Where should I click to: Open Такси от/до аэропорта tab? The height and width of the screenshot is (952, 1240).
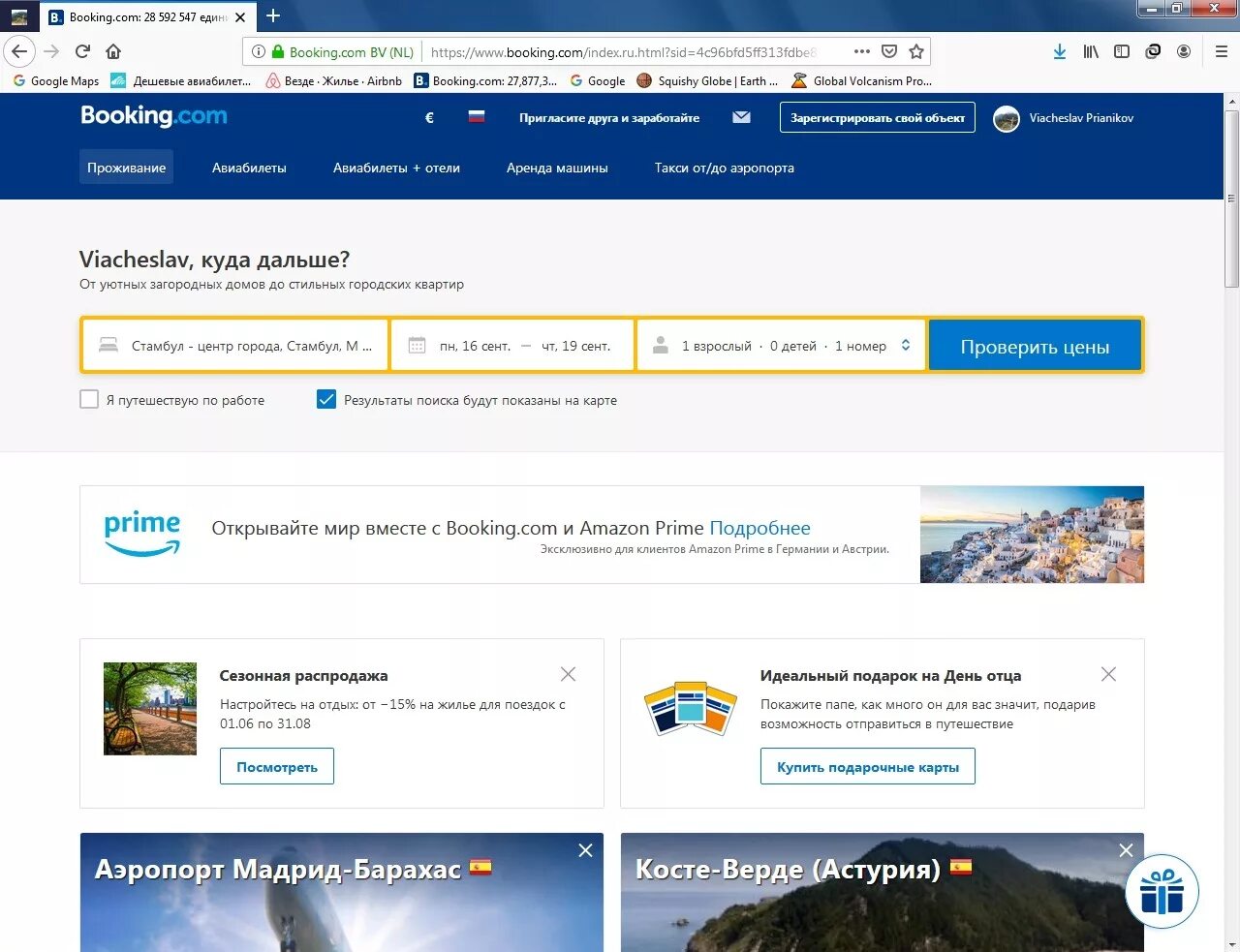point(724,168)
